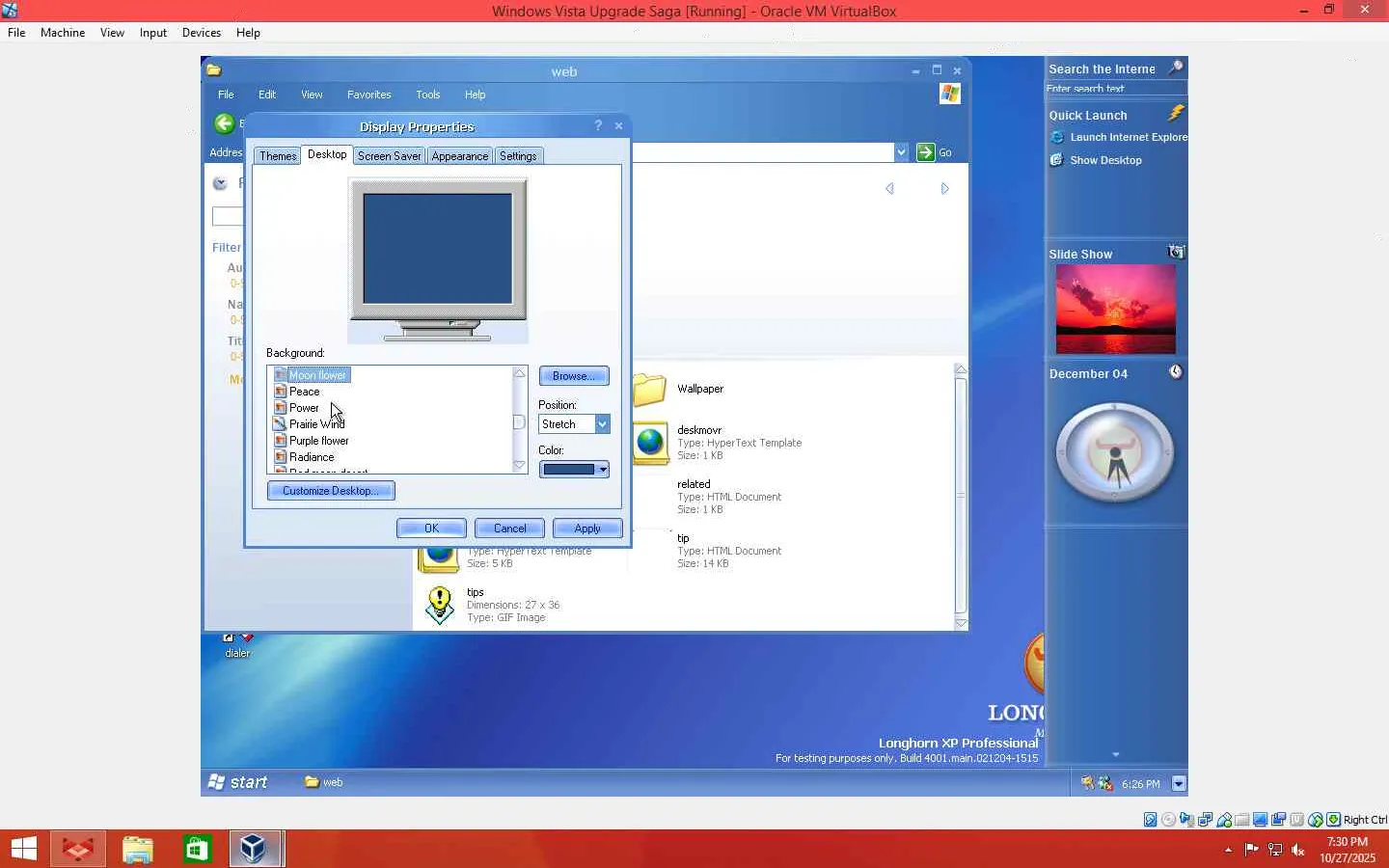Viewport: 1389px width, 868px height.
Task: Click the host network tray icon
Action: coord(1275,850)
